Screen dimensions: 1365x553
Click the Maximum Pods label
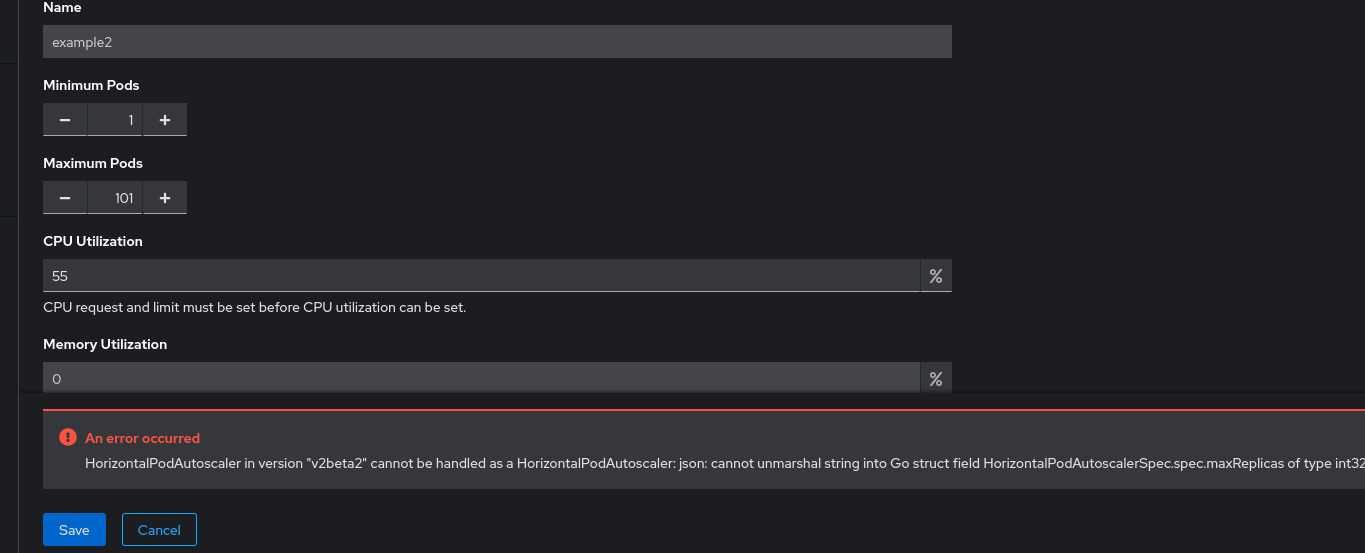coord(93,163)
